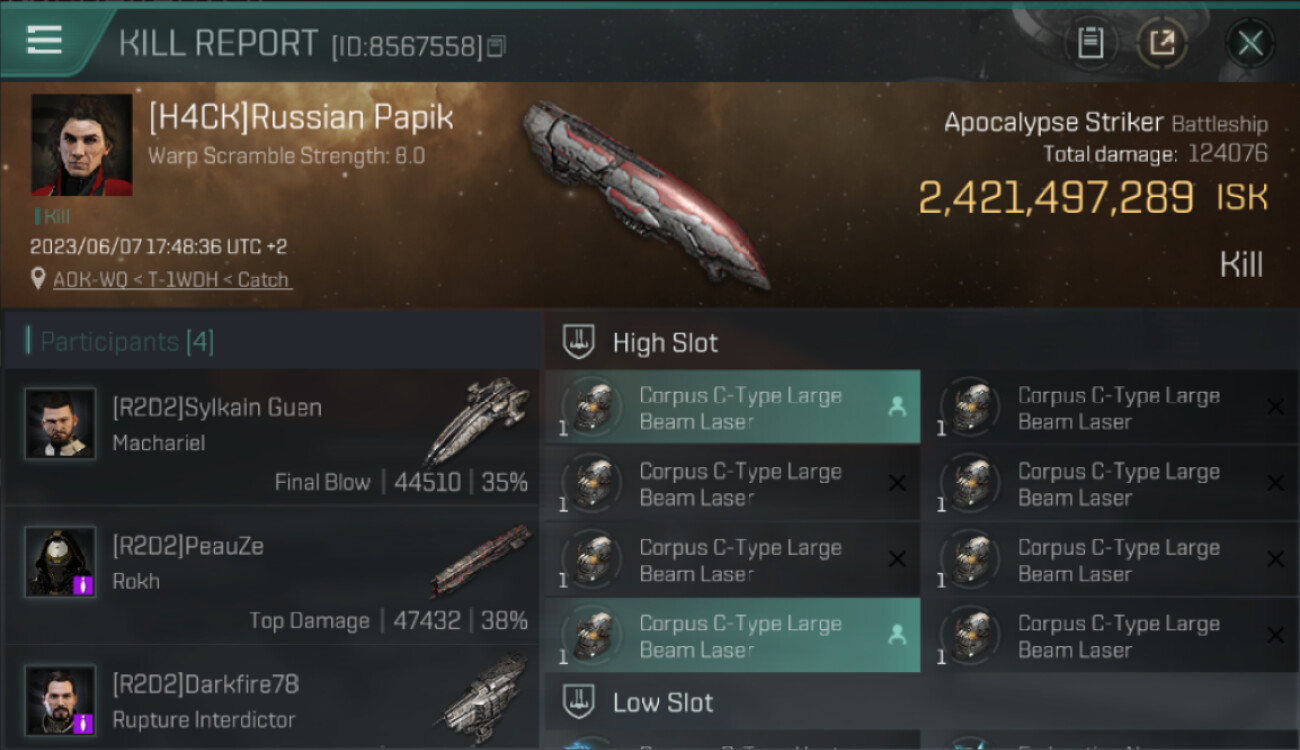
Task: Click the info badge on Darkfire78 portrait
Action: coord(84,723)
